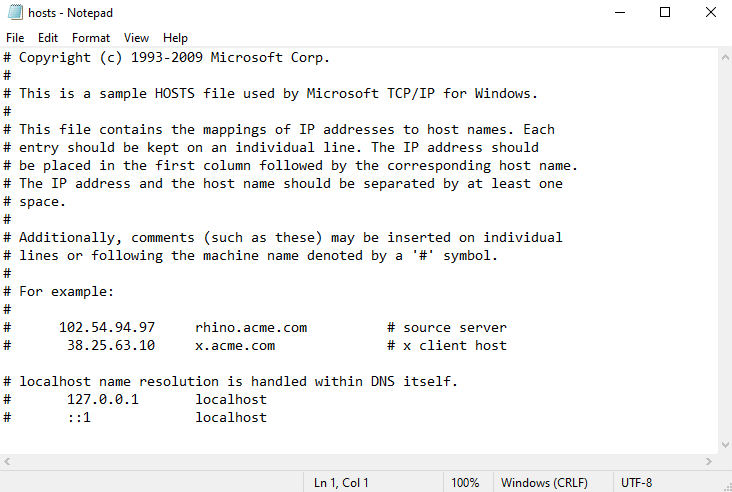Click the Notepad icon in the title bar
The height and width of the screenshot is (492, 732).
[13, 13]
